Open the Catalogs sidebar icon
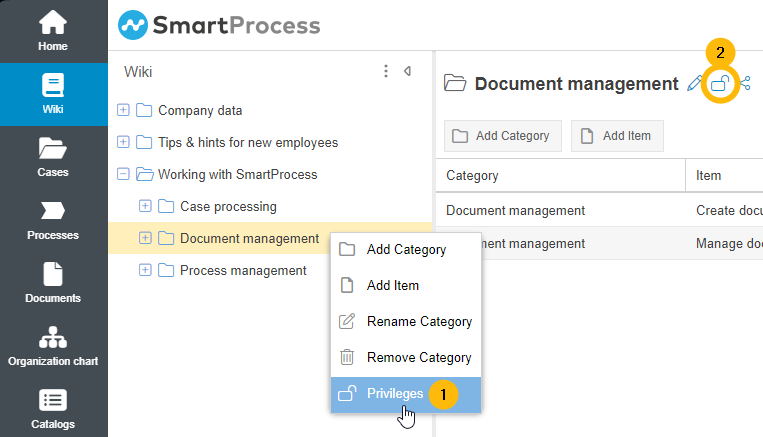Image resolution: width=763 pixels, height=437 pixels. click(53, 408)
